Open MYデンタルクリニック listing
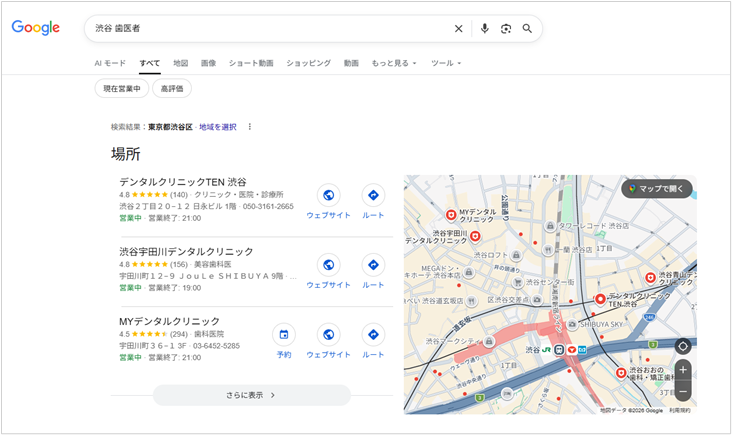 169,321
